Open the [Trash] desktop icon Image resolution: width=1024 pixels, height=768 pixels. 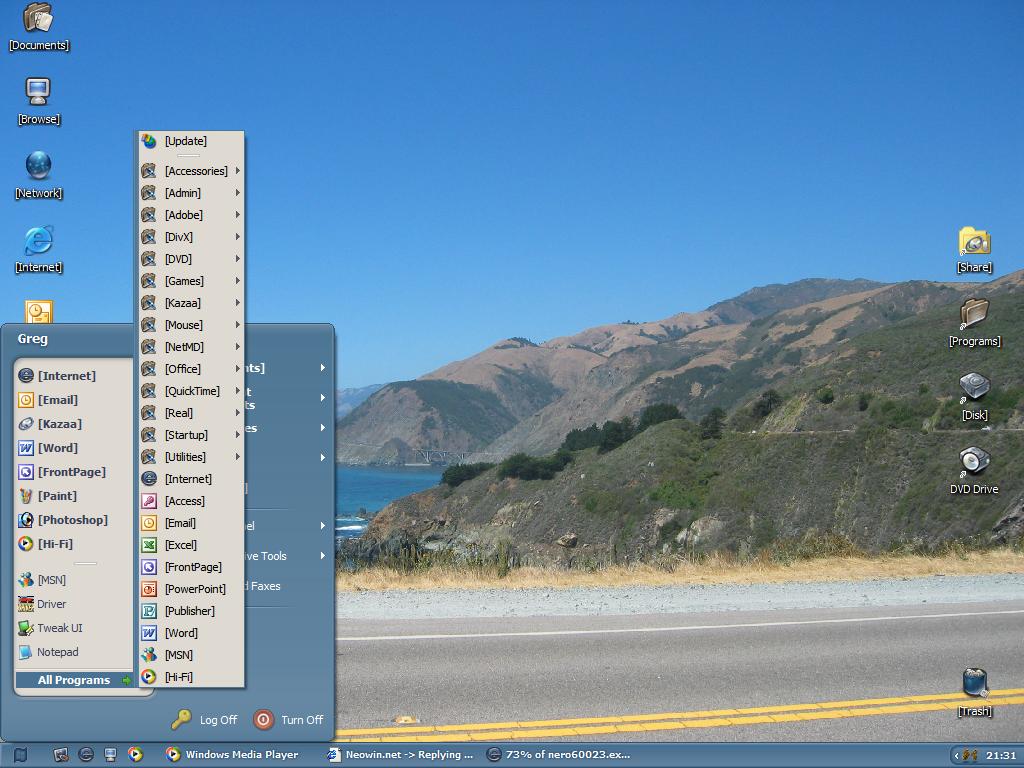[x=974, y=693]
